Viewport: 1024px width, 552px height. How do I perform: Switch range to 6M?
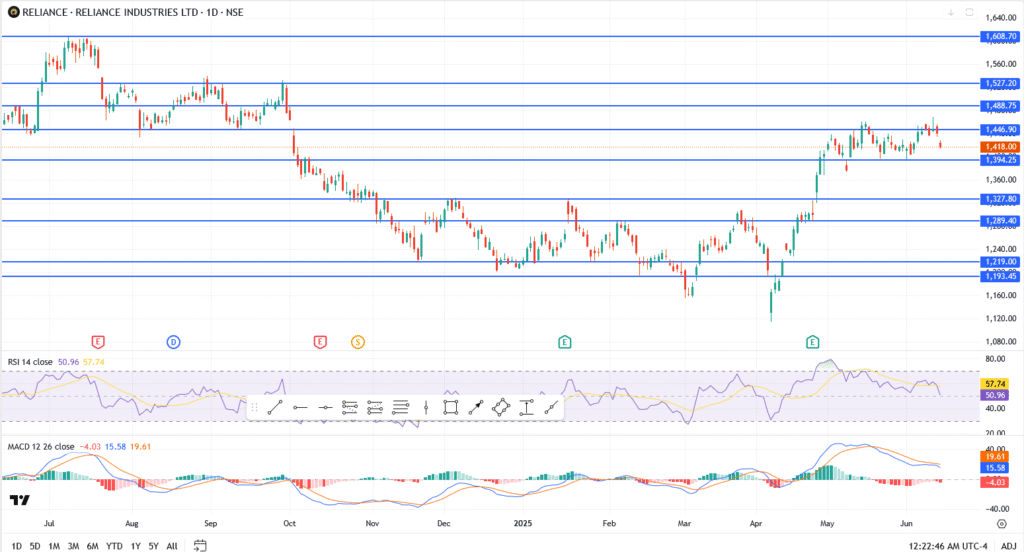[93, 546]
